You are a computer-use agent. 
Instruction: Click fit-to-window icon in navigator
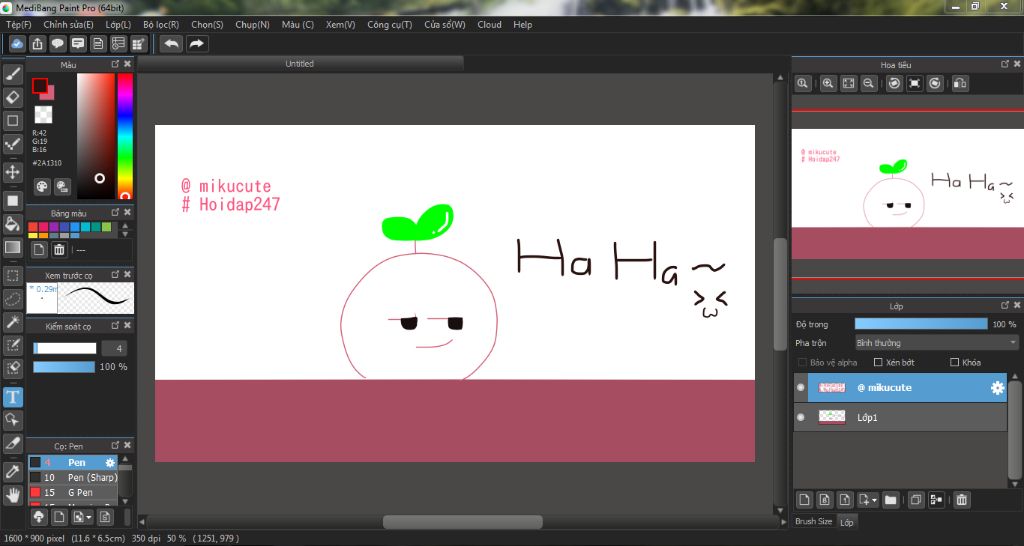pyautogui.click(x=848, y=84)
